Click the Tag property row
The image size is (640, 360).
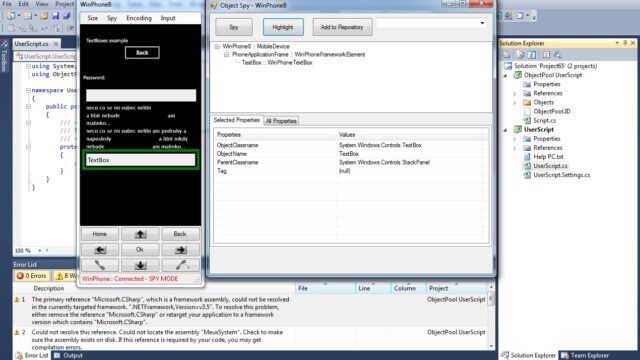pos(351,171)
